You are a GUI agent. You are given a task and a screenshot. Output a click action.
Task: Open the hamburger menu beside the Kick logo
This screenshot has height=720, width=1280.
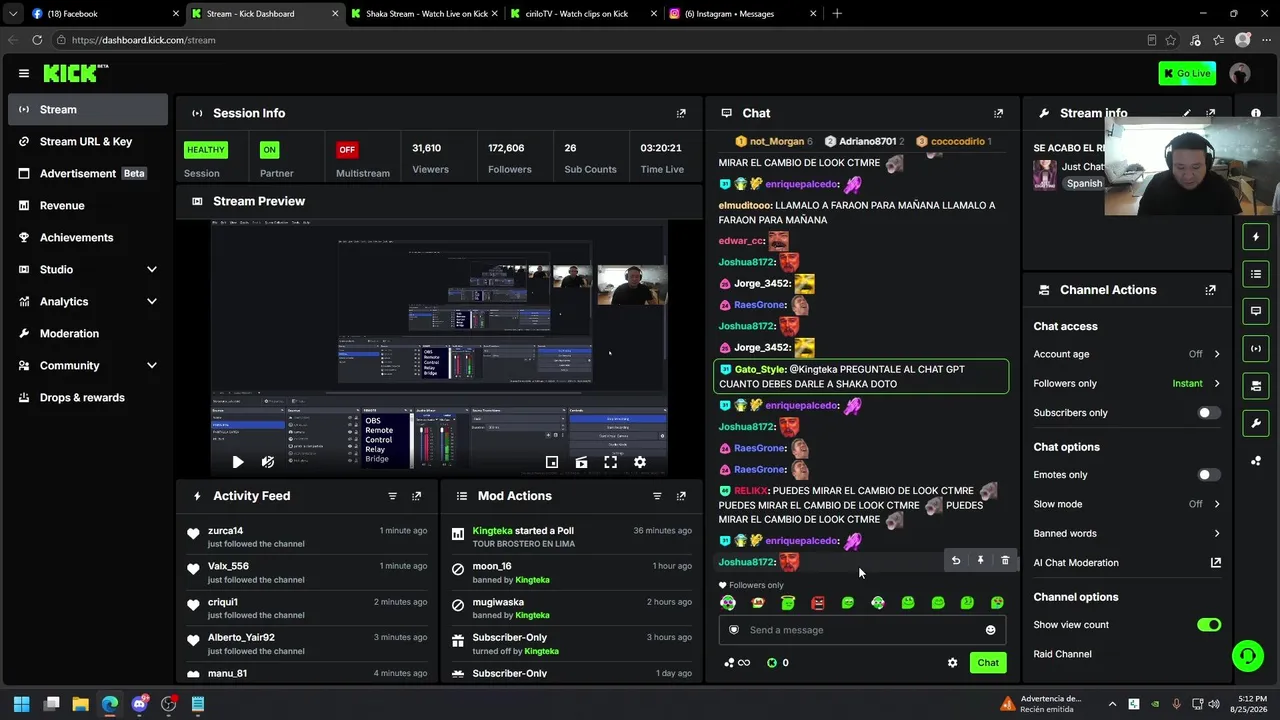pyautogui.click(x=24, y=73)
